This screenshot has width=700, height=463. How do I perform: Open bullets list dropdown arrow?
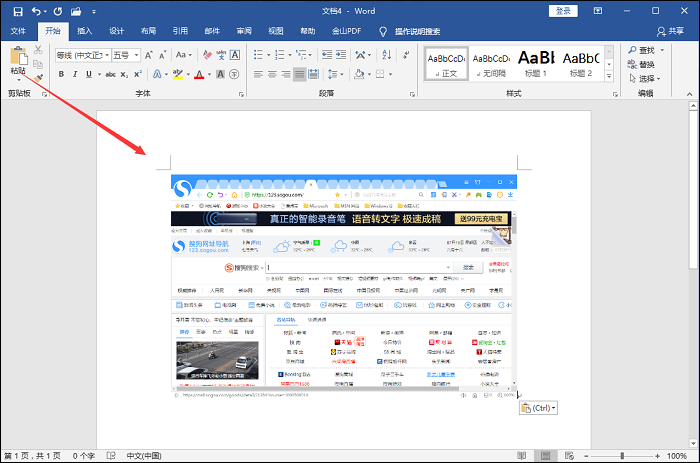point(268,55)
